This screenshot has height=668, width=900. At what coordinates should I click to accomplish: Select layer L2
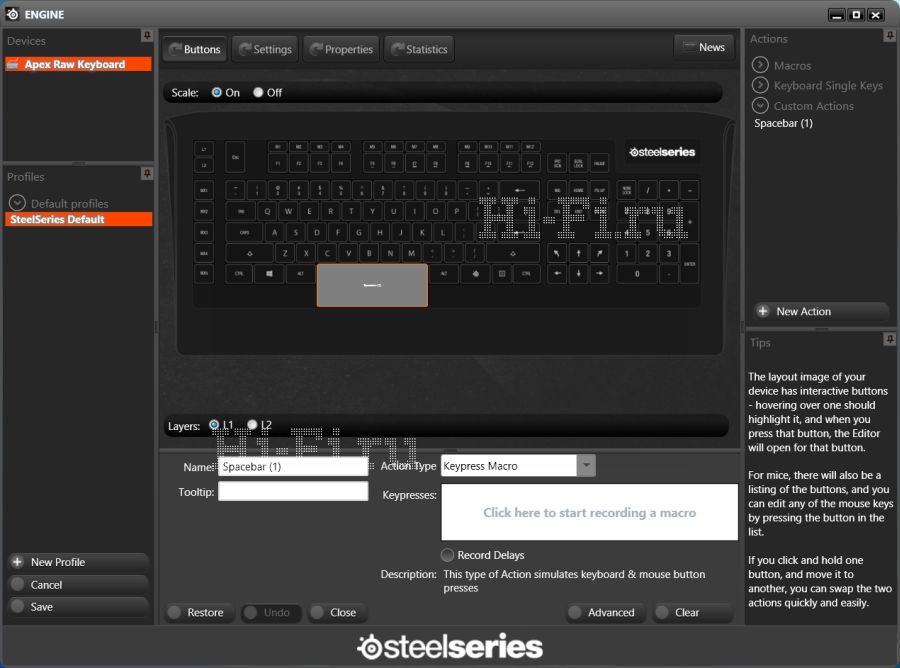click(x=252, y=425)
